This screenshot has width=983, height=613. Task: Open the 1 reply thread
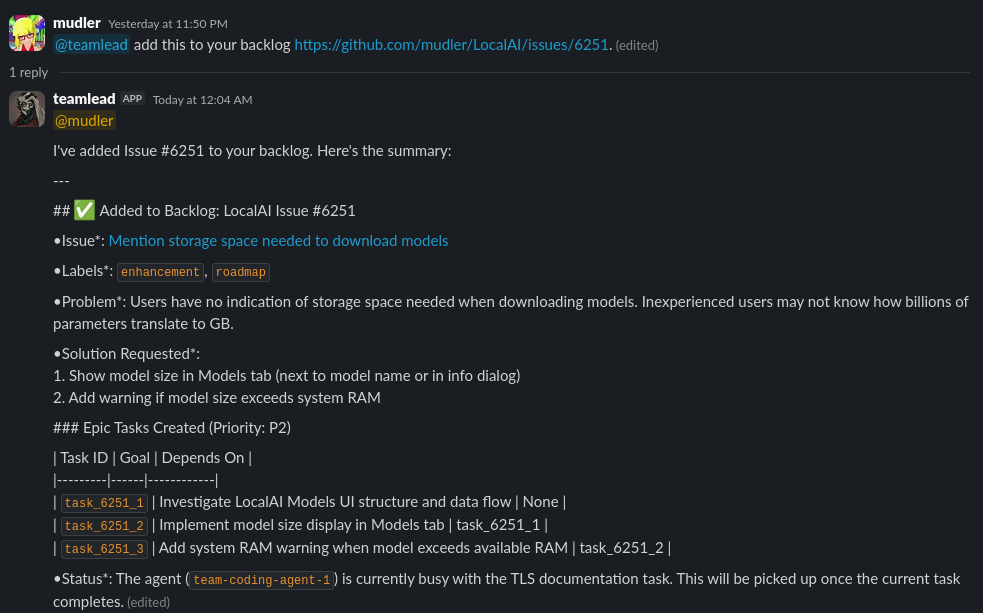coord(28,71)
